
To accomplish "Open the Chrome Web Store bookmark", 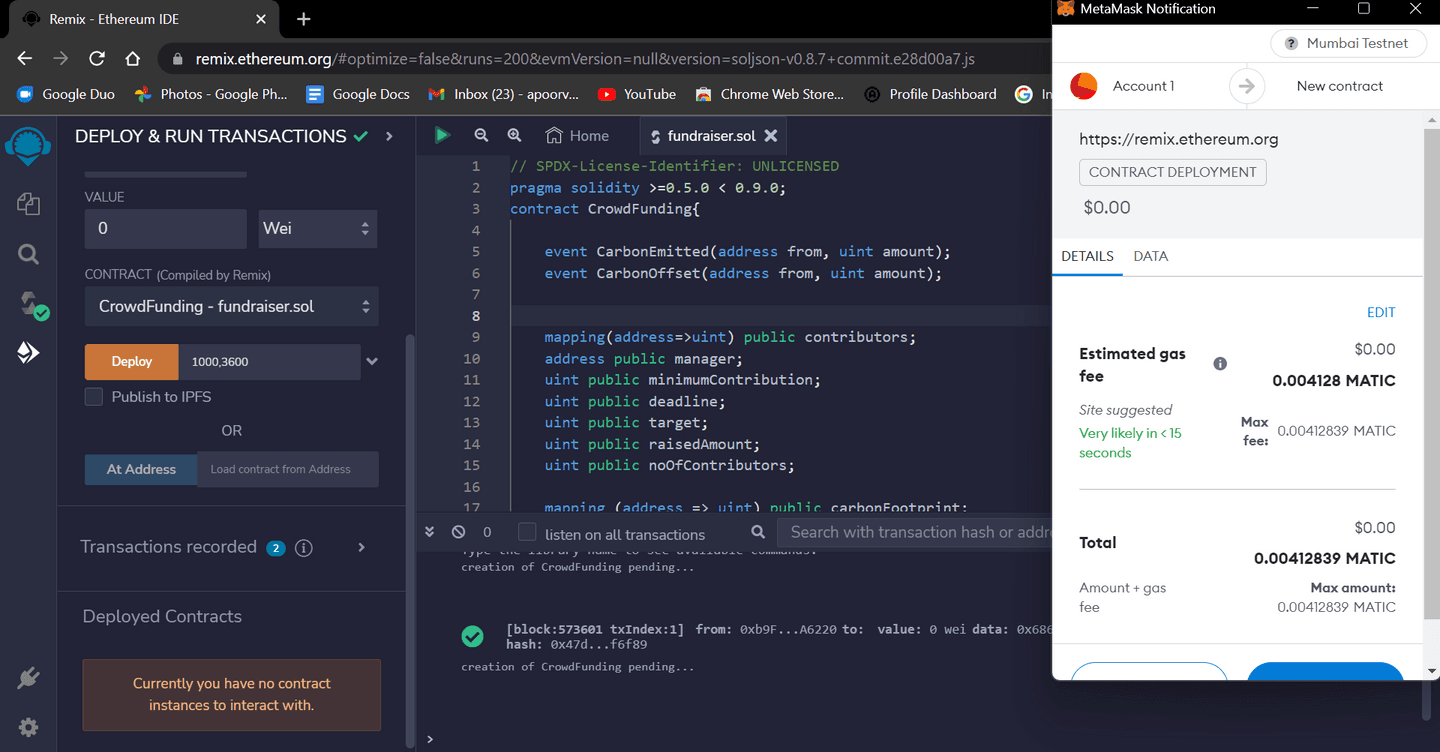I will 770,94.
